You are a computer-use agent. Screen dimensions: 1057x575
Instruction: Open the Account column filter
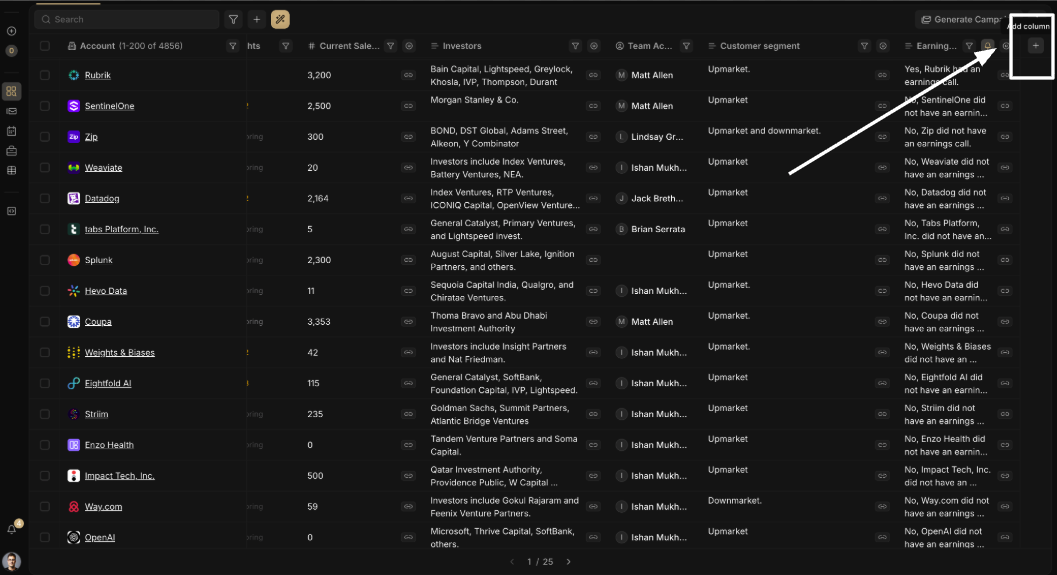233,46
